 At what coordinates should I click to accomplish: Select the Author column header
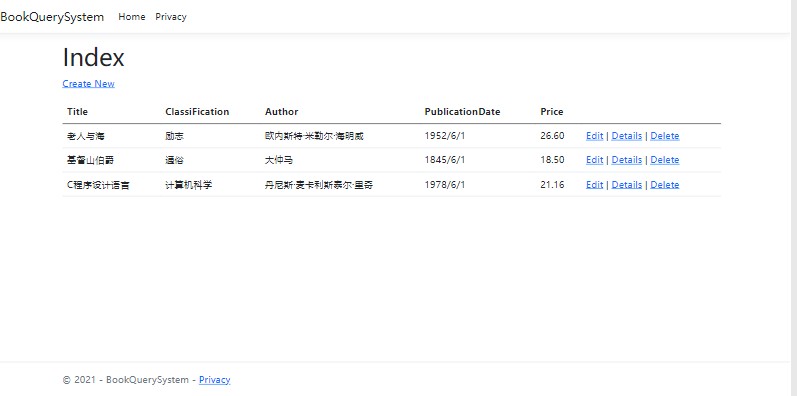(x=282, y=112)
